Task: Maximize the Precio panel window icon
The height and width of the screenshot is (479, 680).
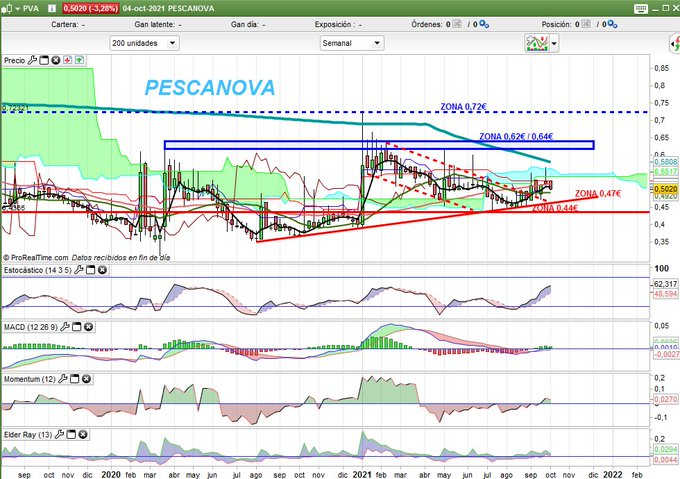Action: [44, 60]
